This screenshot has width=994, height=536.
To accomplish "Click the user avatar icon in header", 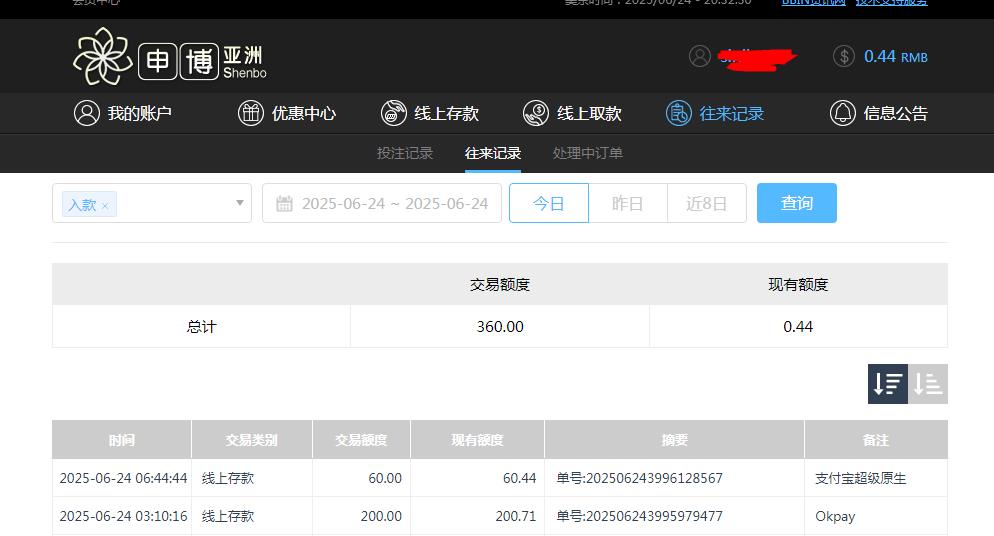I will [x=700, y=56].
